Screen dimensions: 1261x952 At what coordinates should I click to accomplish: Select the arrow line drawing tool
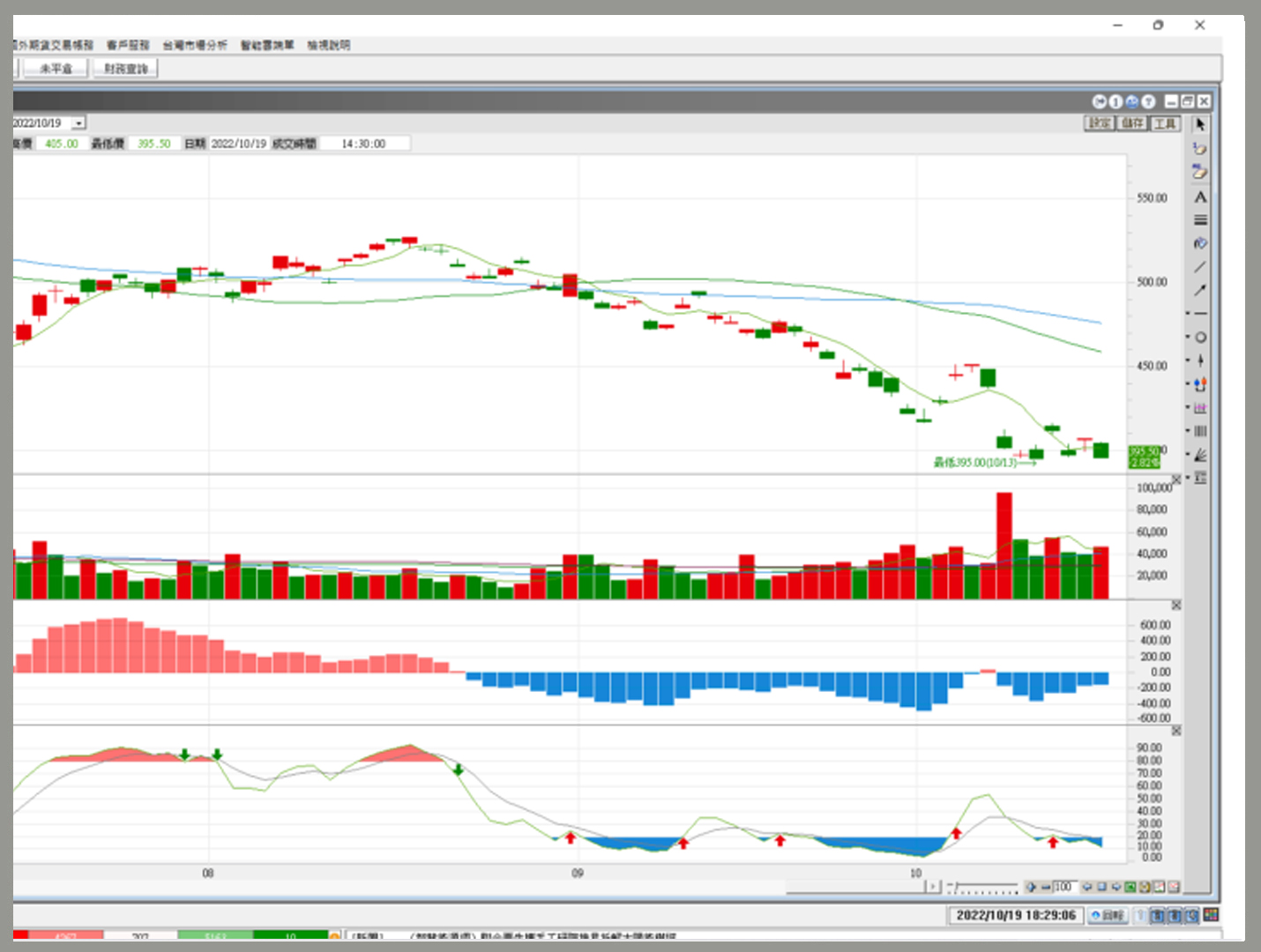click(x=1200, y=290)
